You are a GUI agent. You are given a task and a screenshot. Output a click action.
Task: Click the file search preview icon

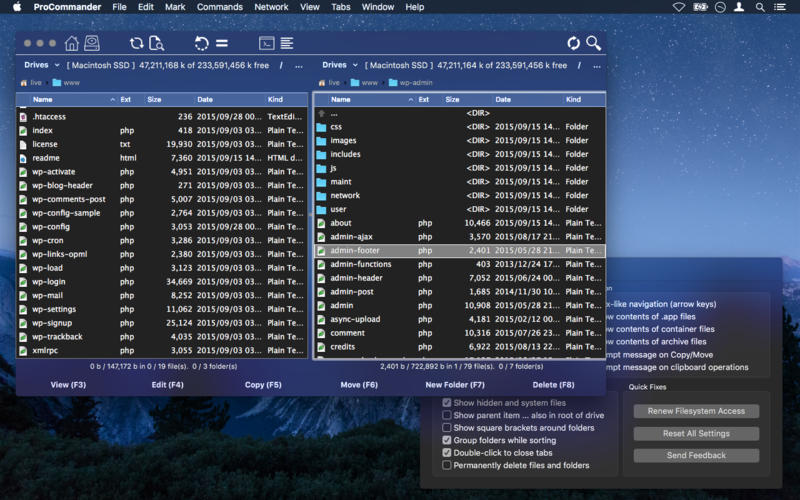click(157, 43)
